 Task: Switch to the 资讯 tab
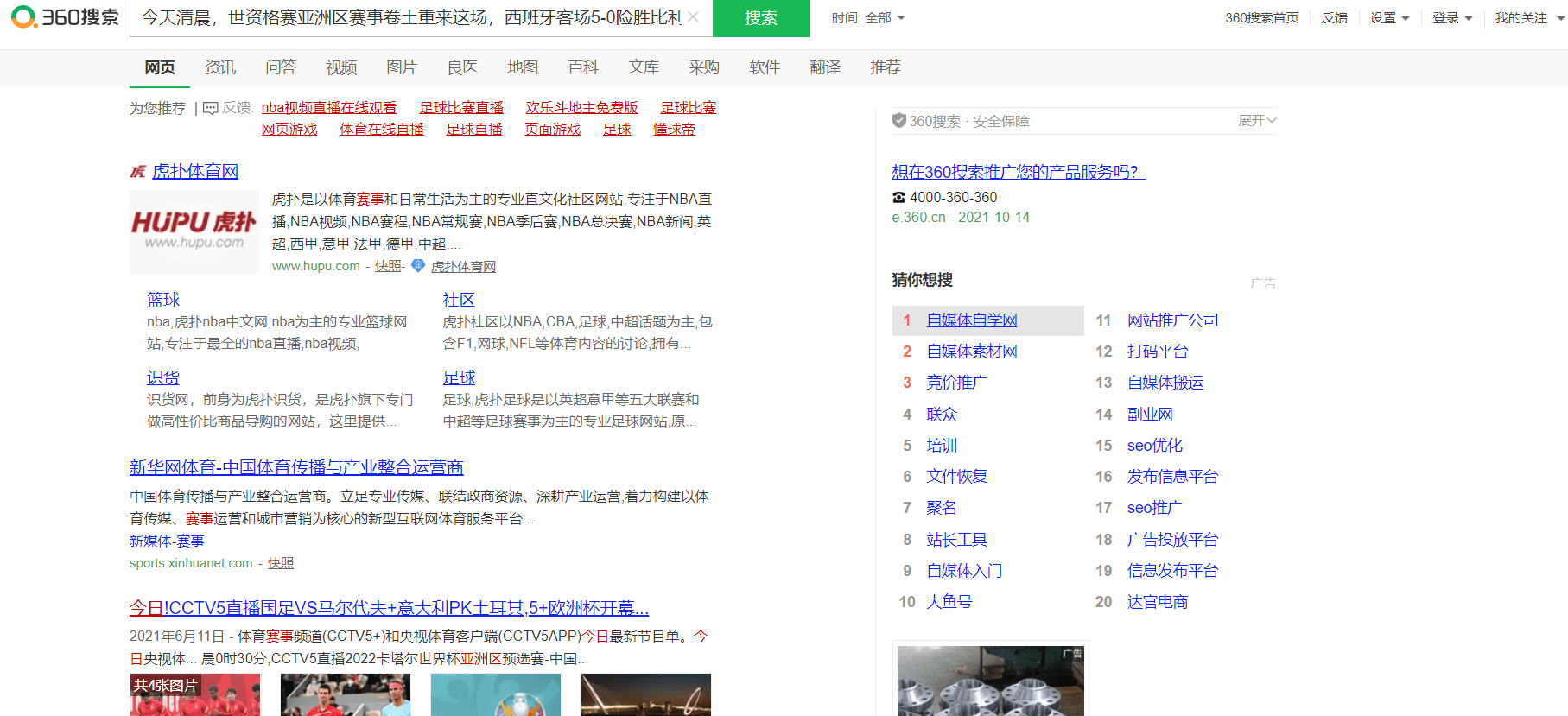pos(220,67)
